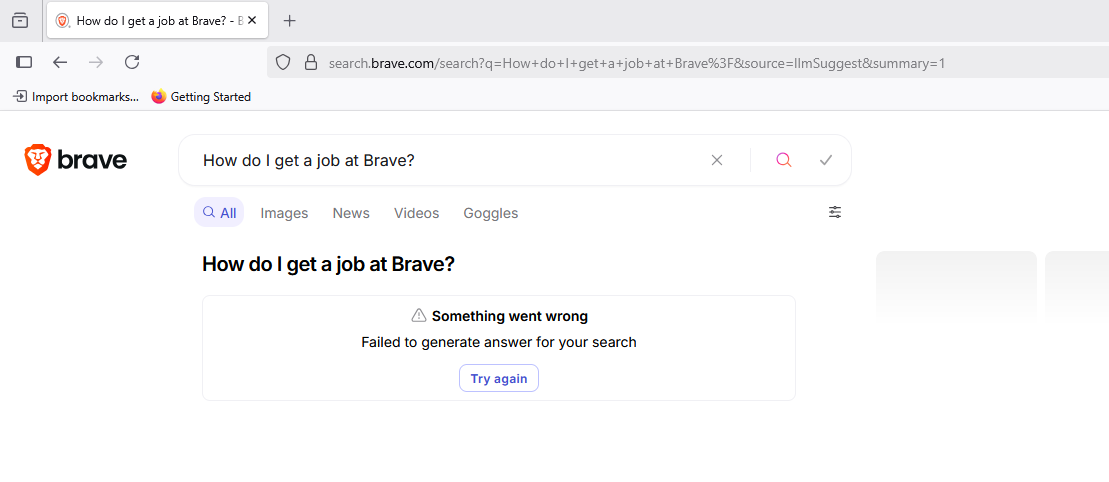This screenshot has height=482, width=1109.
Task: Close the Brave search tab
Action: point(253,20)
